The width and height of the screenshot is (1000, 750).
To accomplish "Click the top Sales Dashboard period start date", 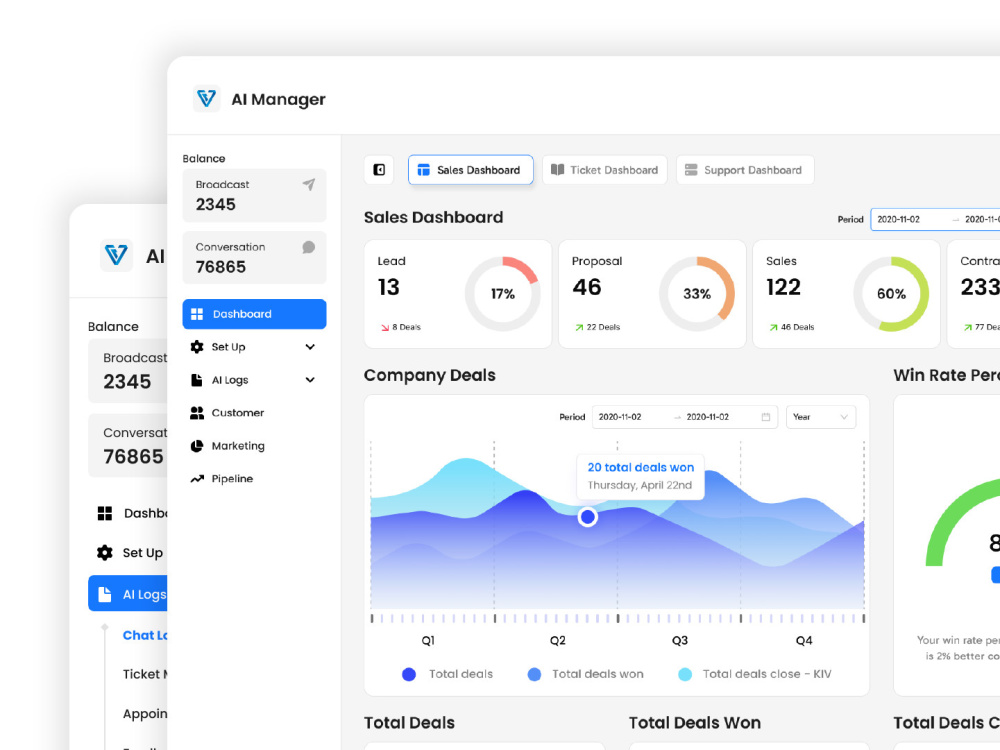I will pyautogui.click(x=899, y=219).
